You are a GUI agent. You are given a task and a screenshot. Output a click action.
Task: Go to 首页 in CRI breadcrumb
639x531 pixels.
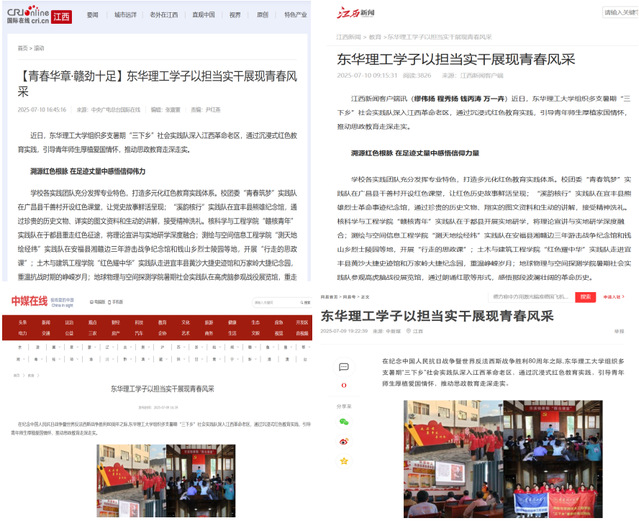click(x=22, y=48)
